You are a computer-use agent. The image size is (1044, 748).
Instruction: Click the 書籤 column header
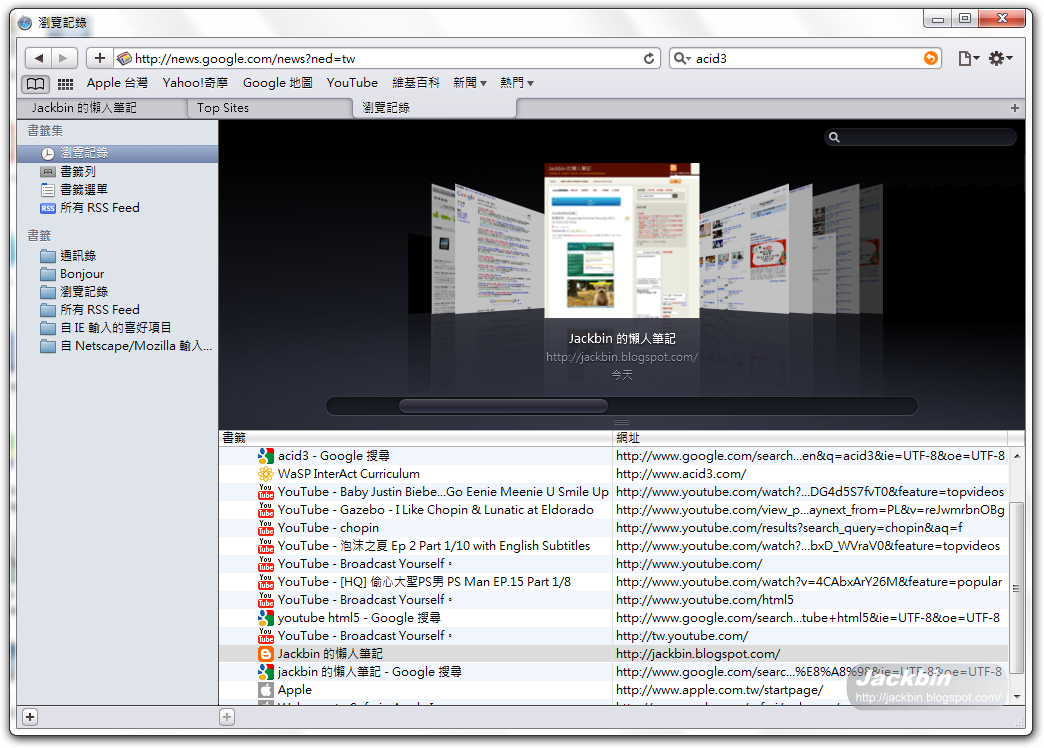point(415,438)
